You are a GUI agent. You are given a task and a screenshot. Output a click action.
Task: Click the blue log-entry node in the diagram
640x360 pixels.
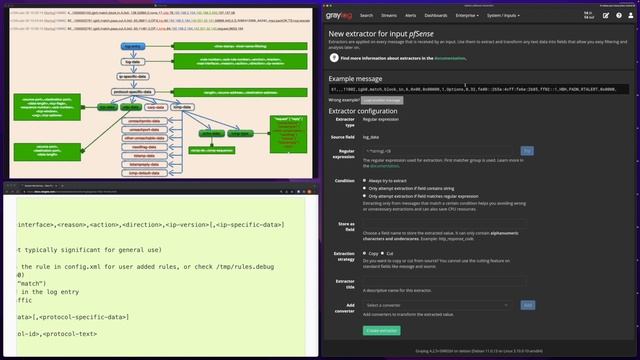point(133,46)
